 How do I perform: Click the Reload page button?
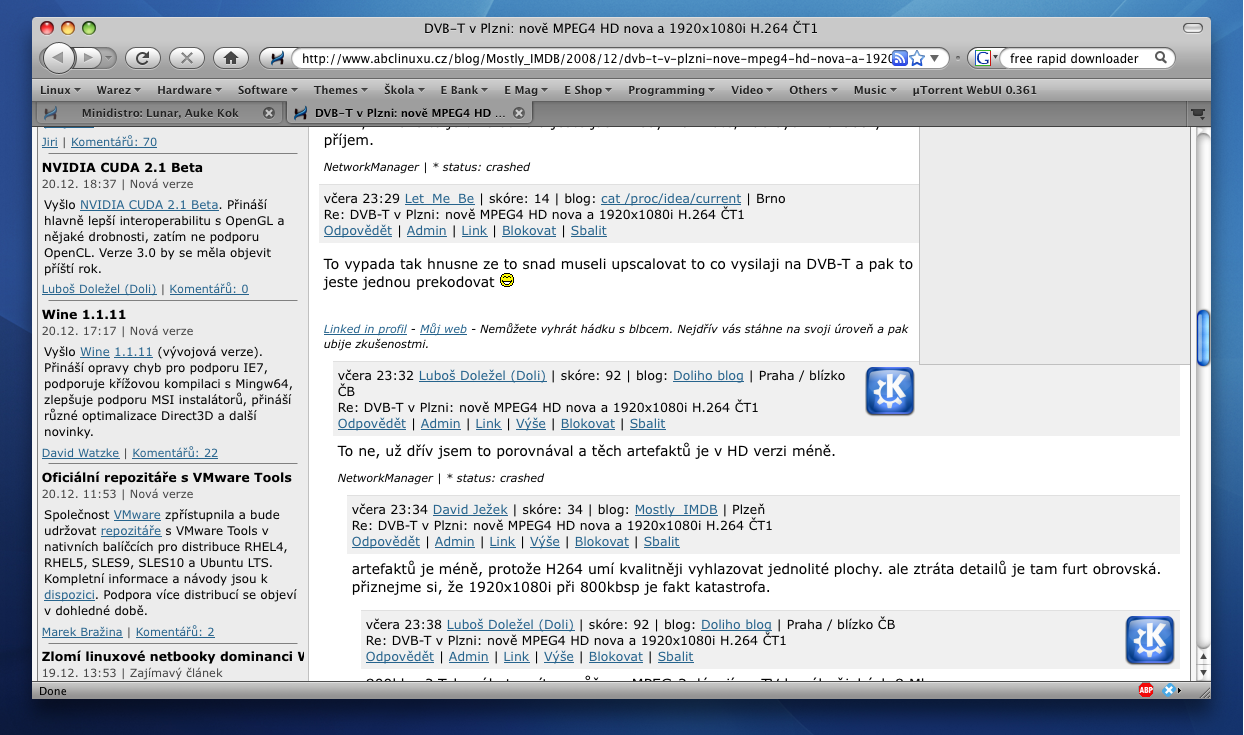142,58
